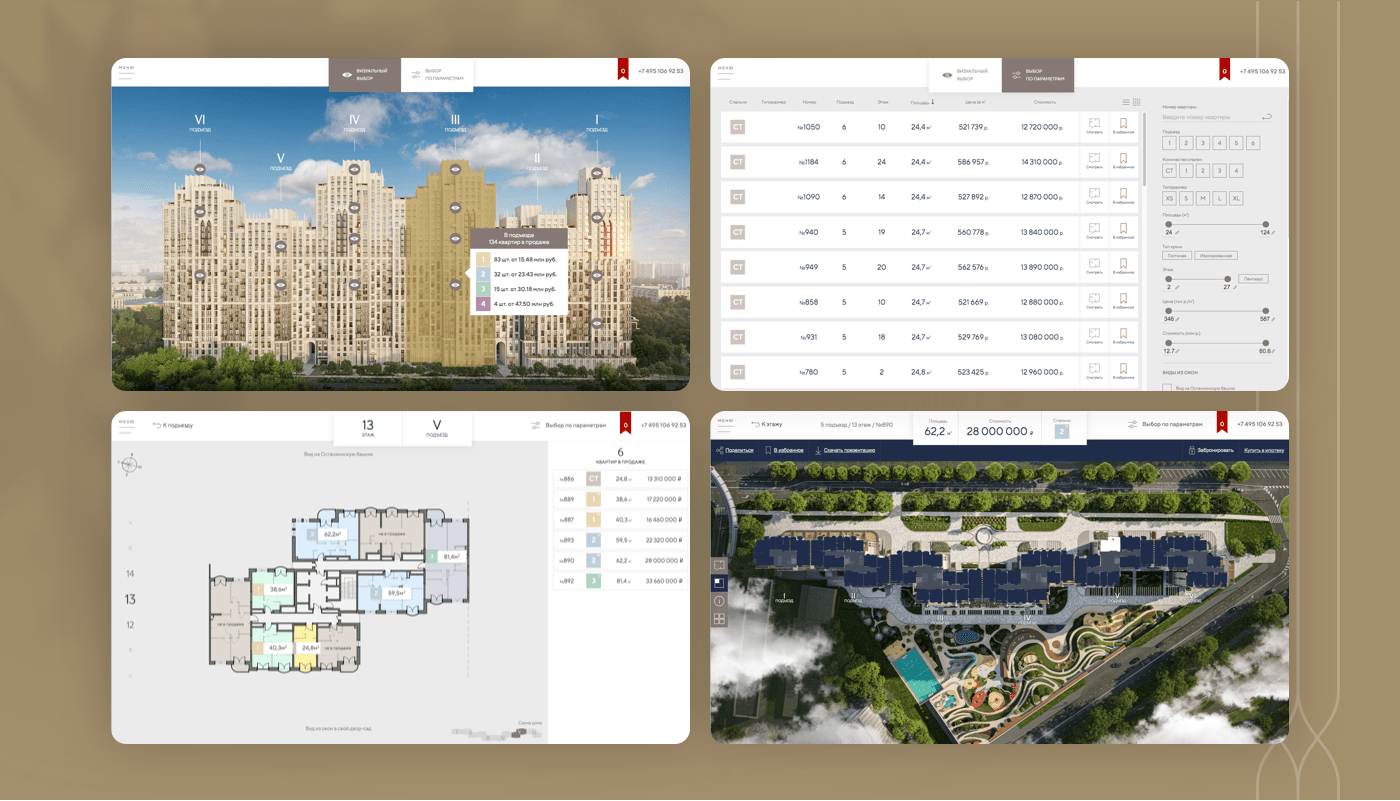Switch apartment results to list view icon
Screen dimensions: 1400x801
pos(1126,102)
